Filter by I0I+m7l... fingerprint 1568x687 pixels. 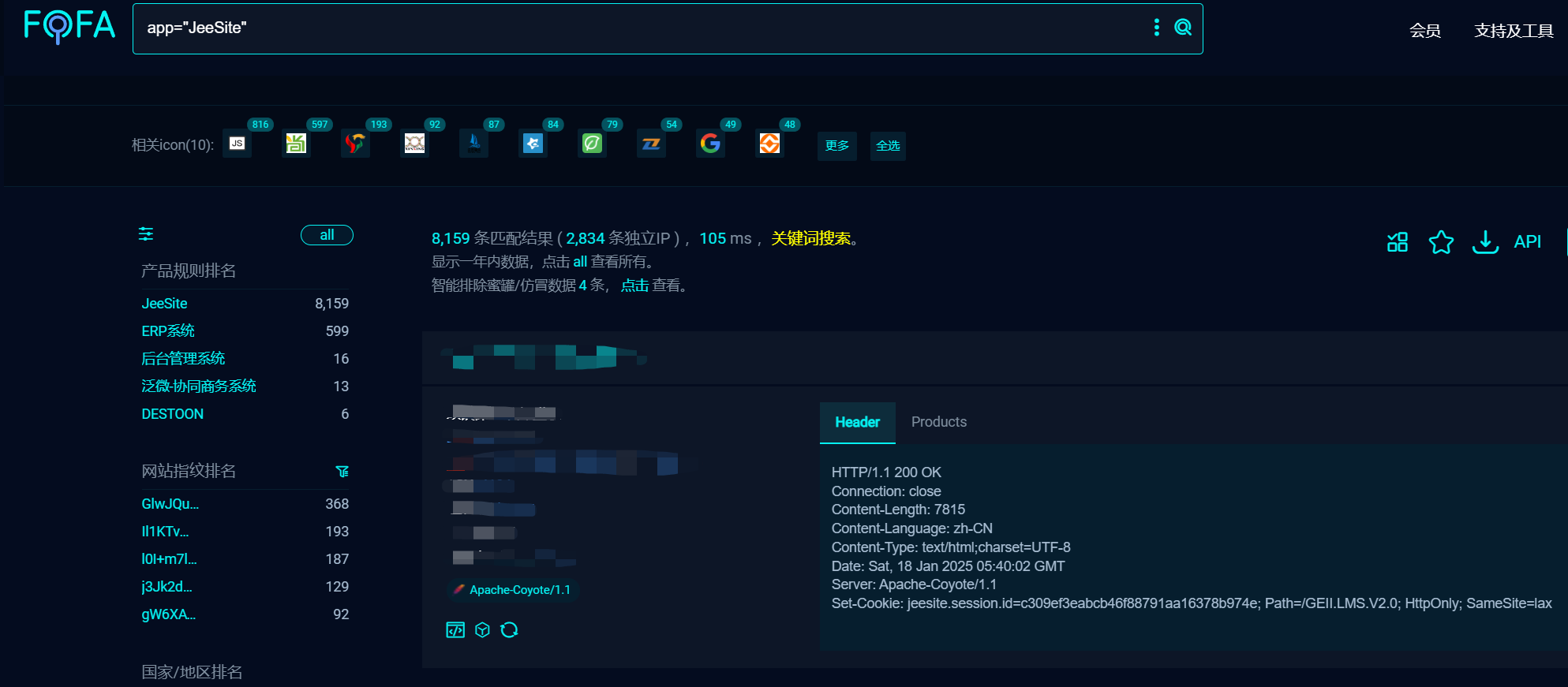tap(169, 559)
